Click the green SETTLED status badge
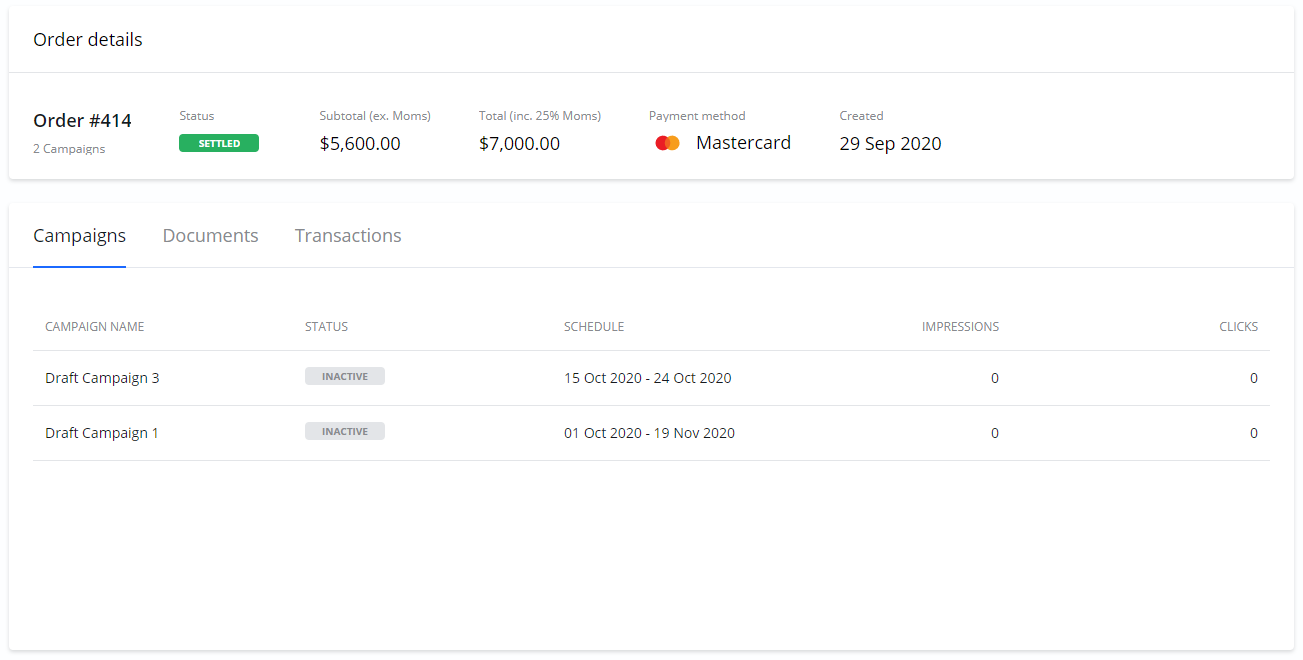The width and height of the screenshot is (1303, 660). (219, 143)
